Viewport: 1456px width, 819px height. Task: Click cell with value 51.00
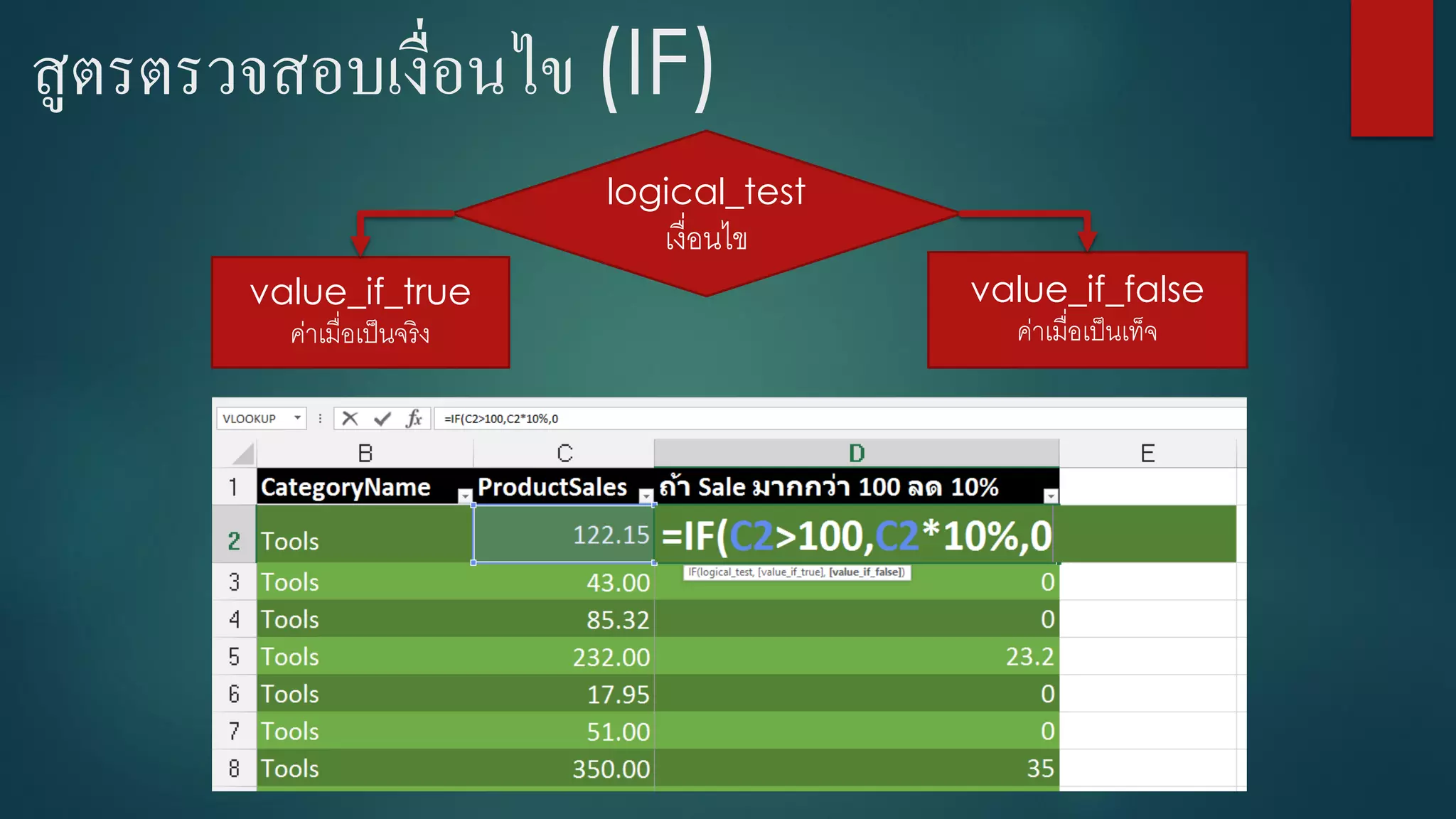(x=564, y=731)
